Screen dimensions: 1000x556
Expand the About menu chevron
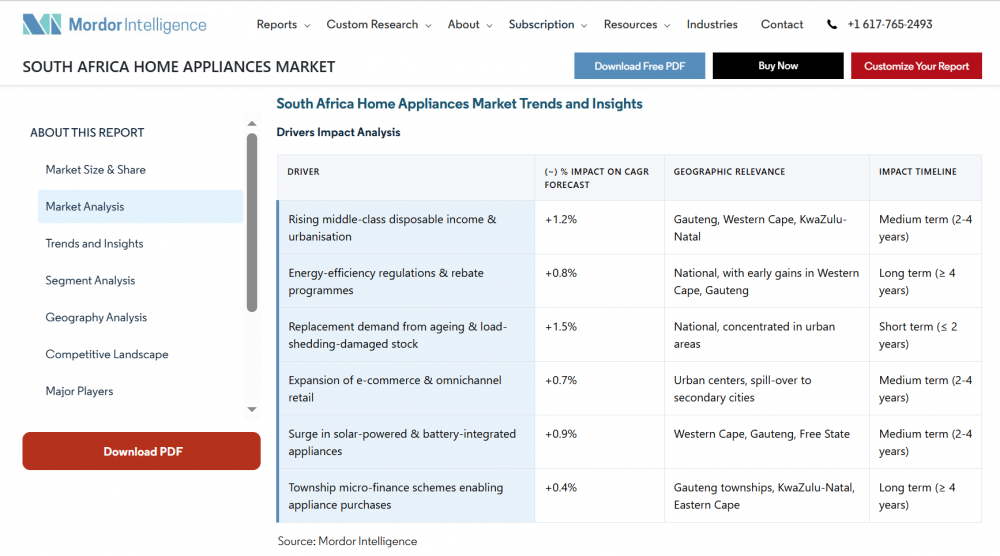[489, 26]
